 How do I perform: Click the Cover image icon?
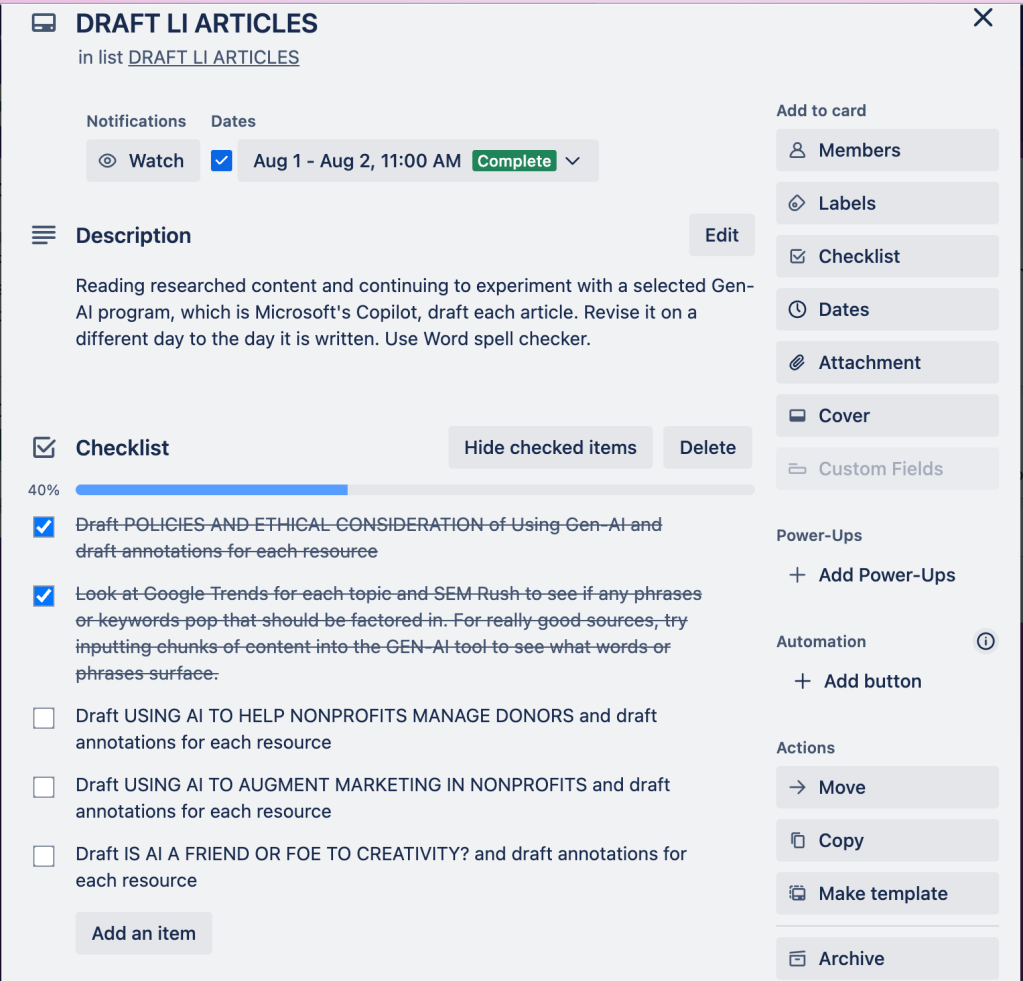pos(797,416)
